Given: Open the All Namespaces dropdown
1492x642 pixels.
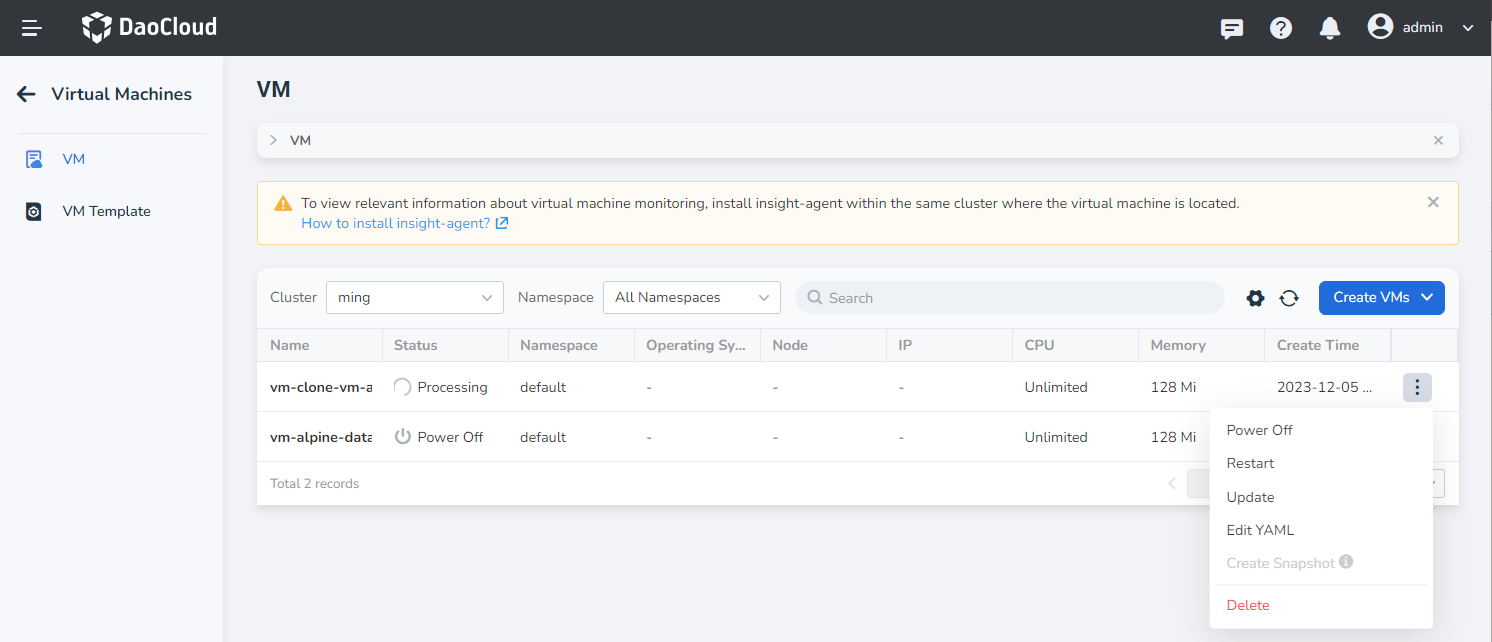Looking at the screenshot, I should [691, 297].
